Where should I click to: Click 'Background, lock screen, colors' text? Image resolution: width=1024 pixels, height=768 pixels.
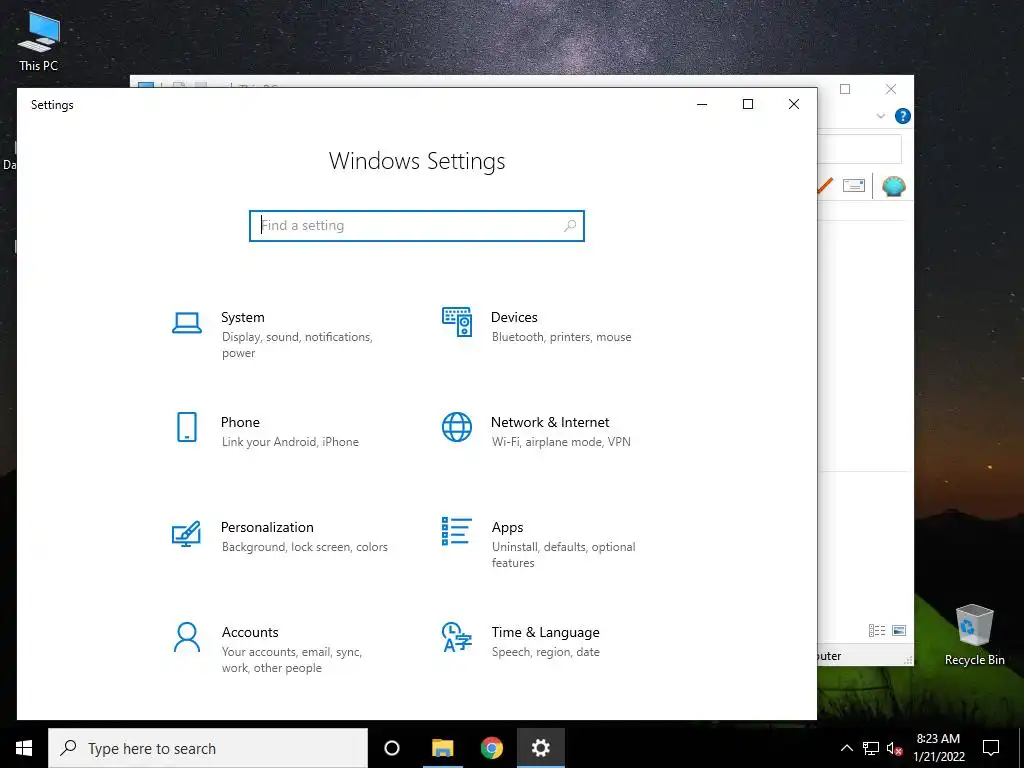pos(304,547)
